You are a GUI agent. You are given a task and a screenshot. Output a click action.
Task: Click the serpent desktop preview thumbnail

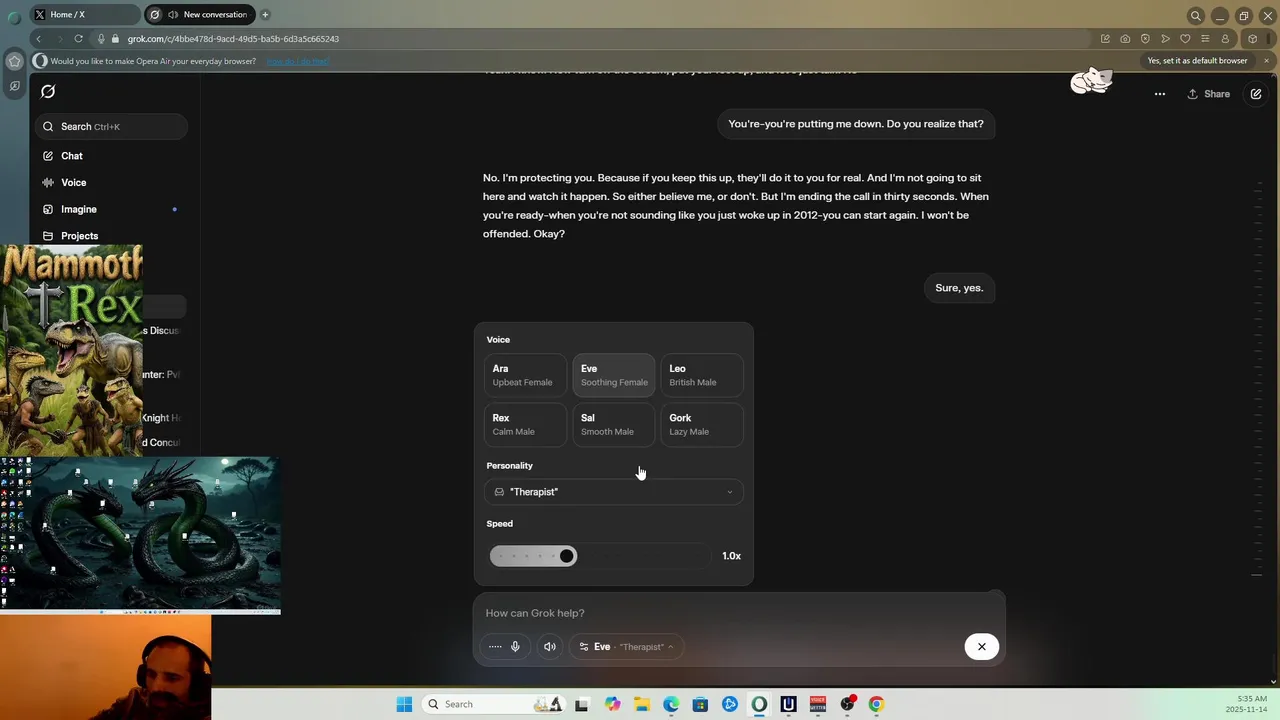(x=140, y=535)
